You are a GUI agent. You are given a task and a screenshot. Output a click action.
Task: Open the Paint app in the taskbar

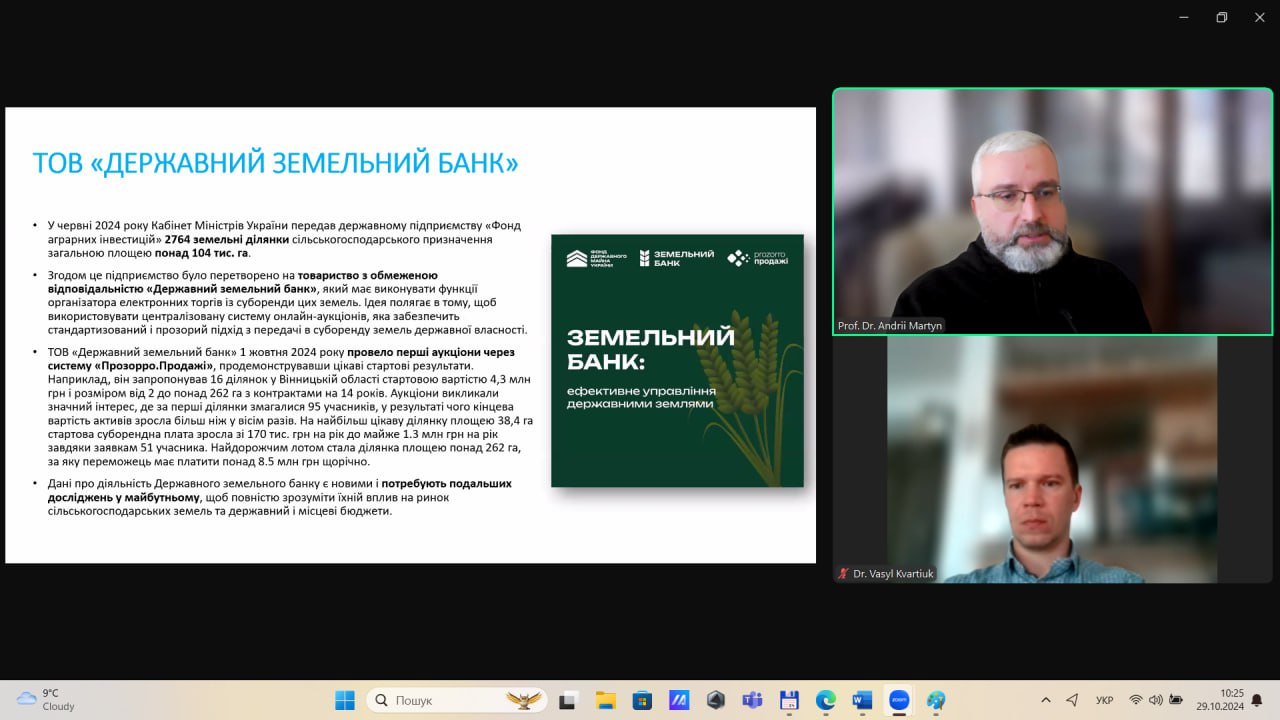936,700
